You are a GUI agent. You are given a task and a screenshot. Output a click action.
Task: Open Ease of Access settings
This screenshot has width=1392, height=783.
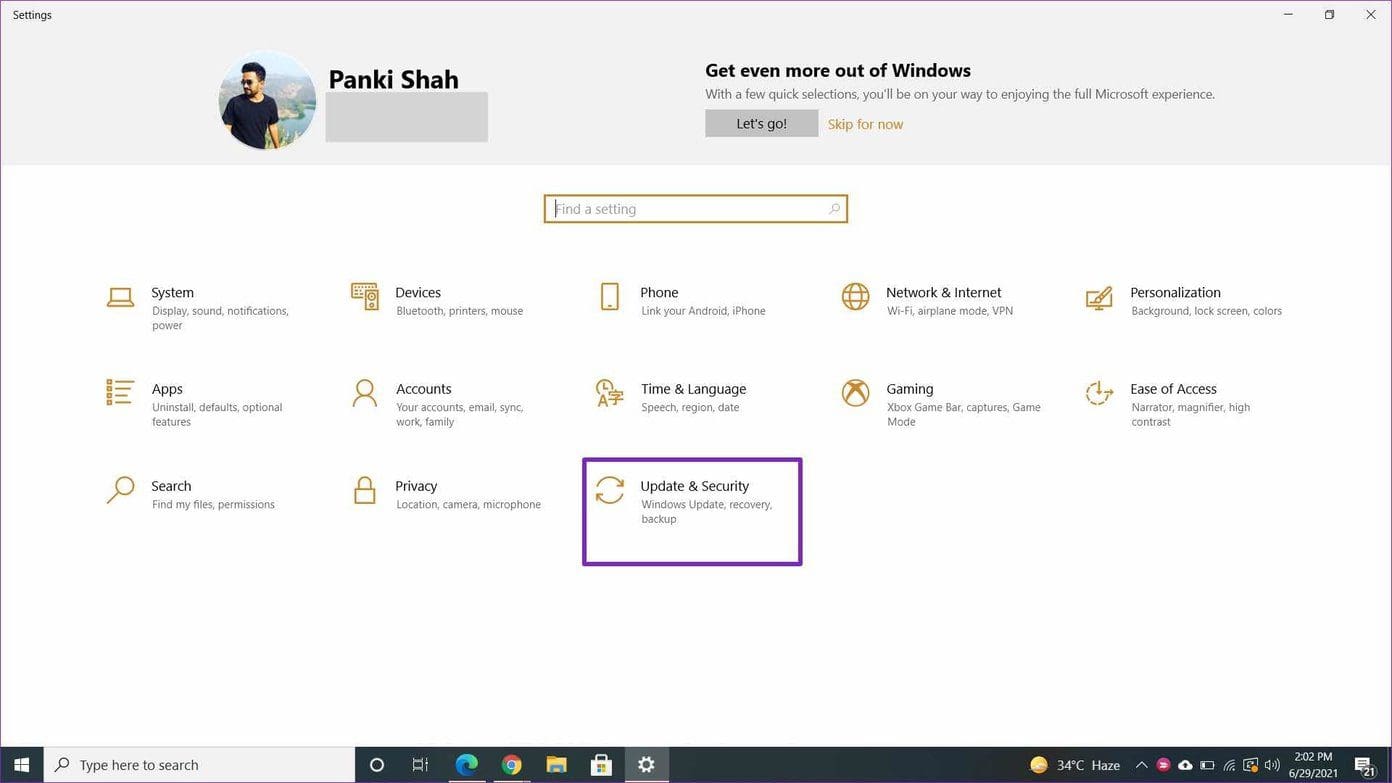click(1168, 404)
